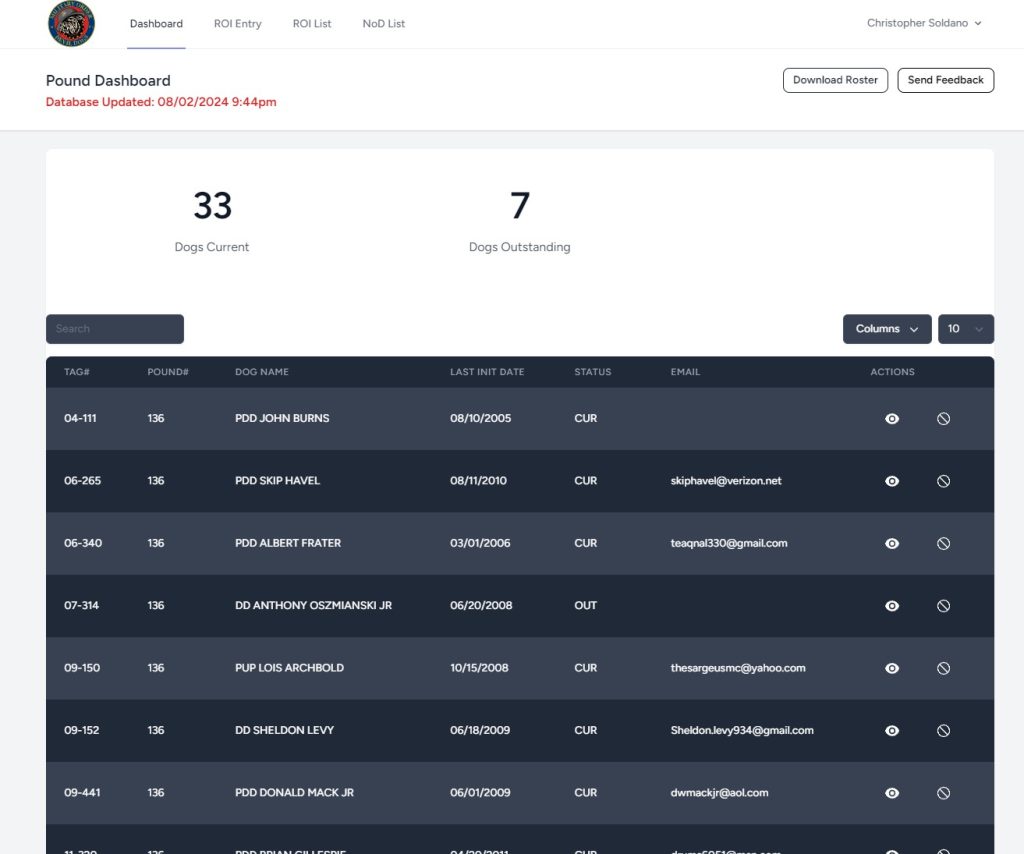This screenshot has width=1024, height=854.
Task: Open the NoD List tab
Action: [383, 23]
